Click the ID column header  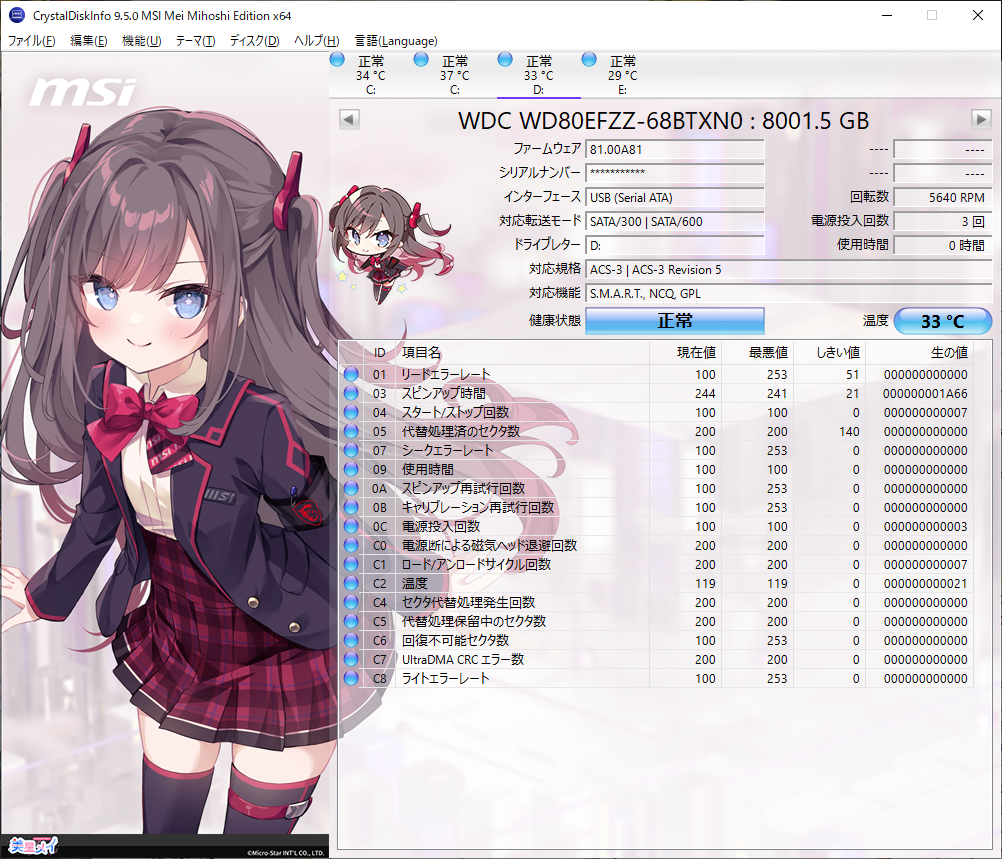(x=380, y=352)
